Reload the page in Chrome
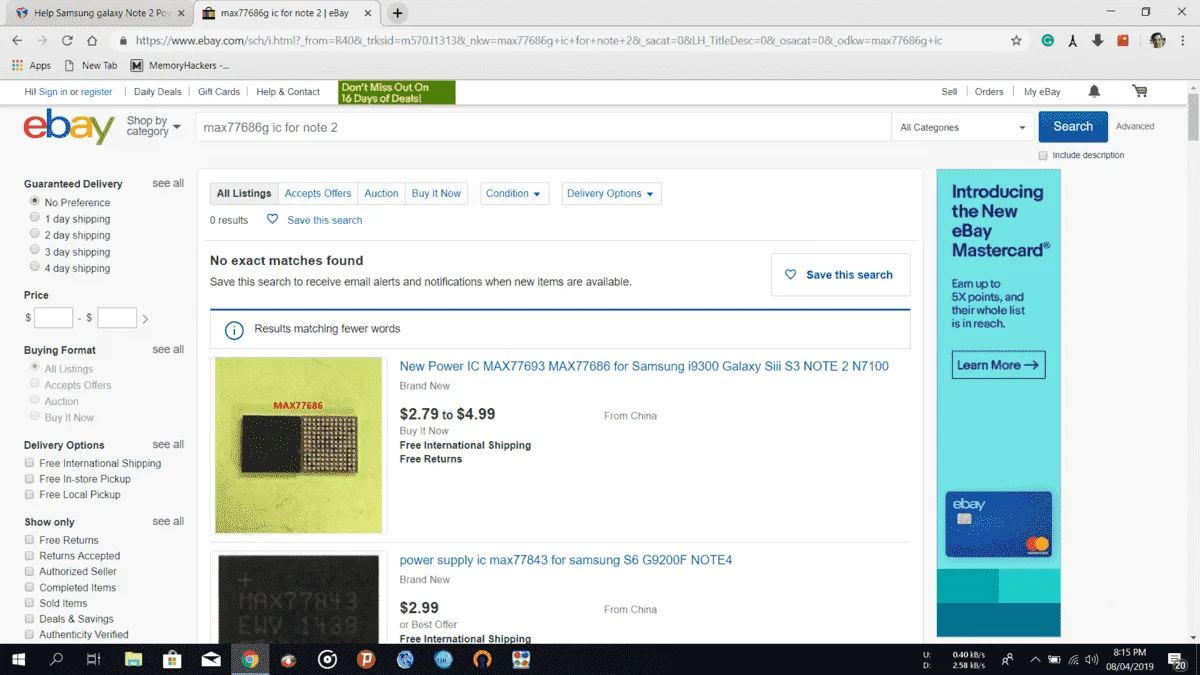The width and height of the screenshot is (1200, 675). [67, 41]
